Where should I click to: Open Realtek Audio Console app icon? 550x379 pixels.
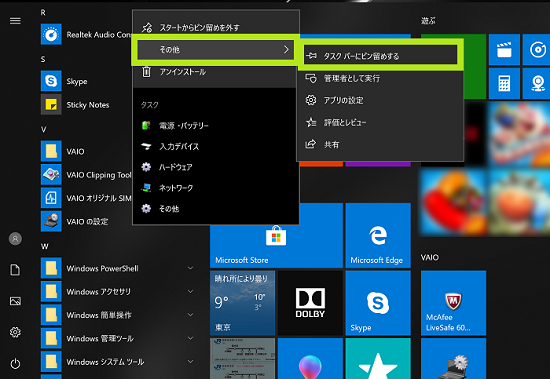pyautogui.click(x=51, y=34)
